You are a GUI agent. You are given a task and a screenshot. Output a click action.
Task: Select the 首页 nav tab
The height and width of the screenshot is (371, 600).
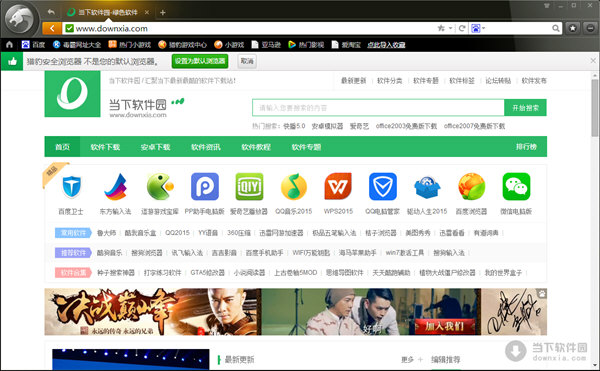[62, 147]
